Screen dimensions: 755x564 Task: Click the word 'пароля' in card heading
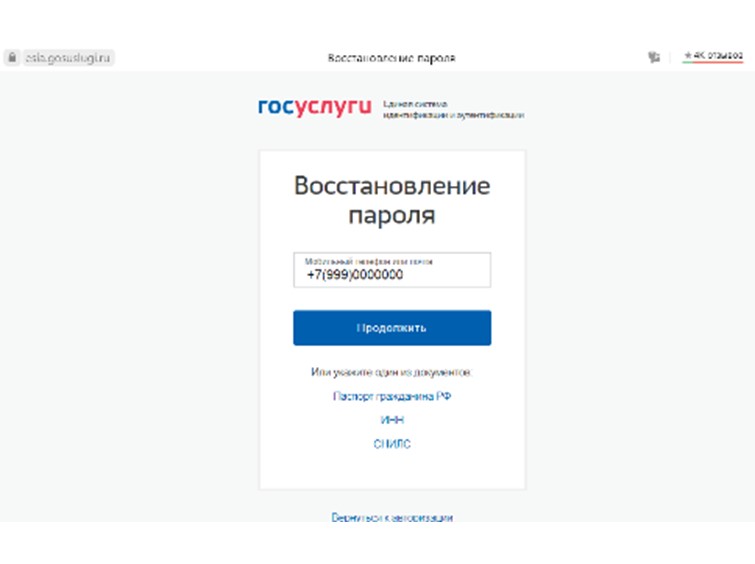click(x=391, y=215)
